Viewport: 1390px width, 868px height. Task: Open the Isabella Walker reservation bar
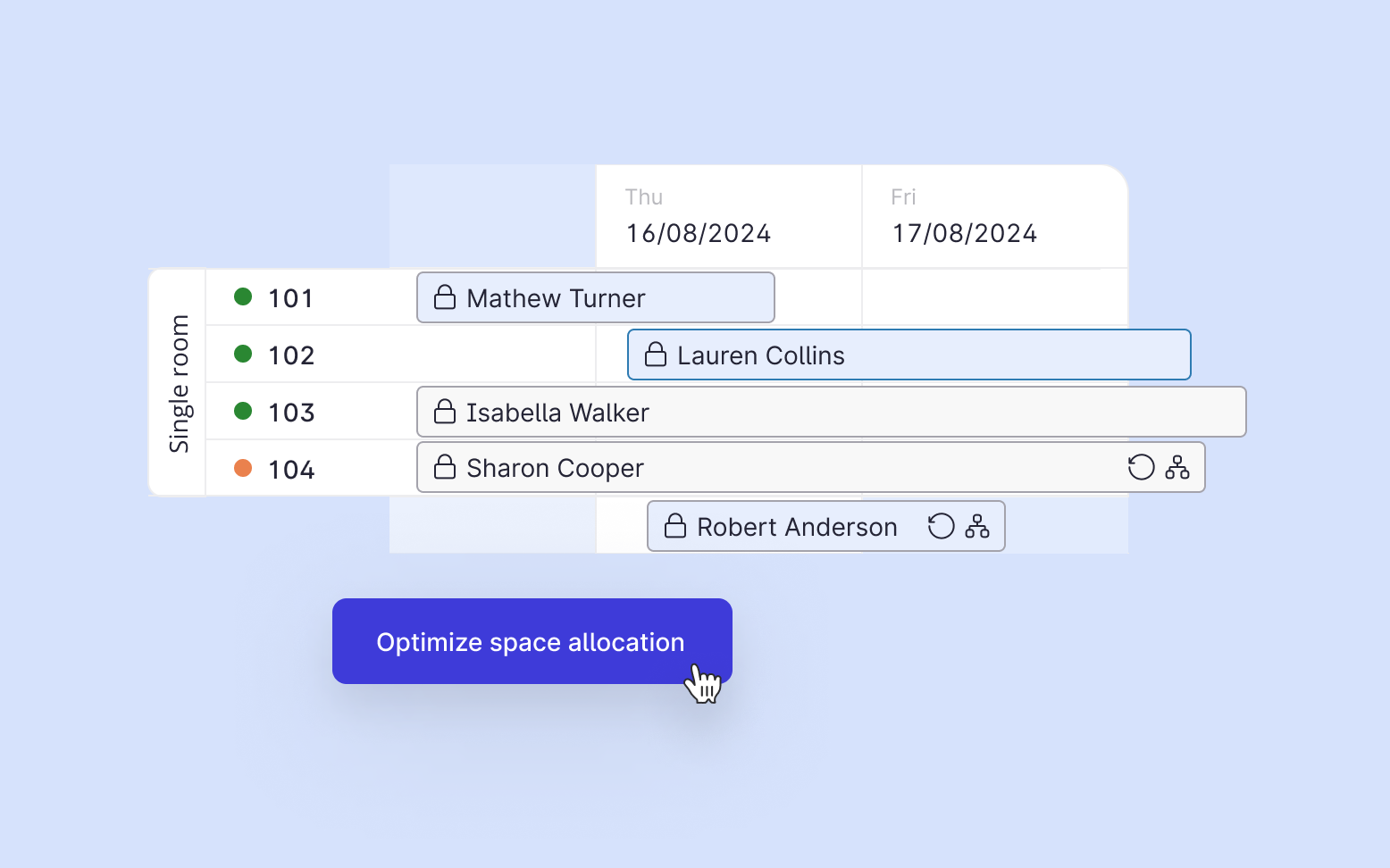832,412
